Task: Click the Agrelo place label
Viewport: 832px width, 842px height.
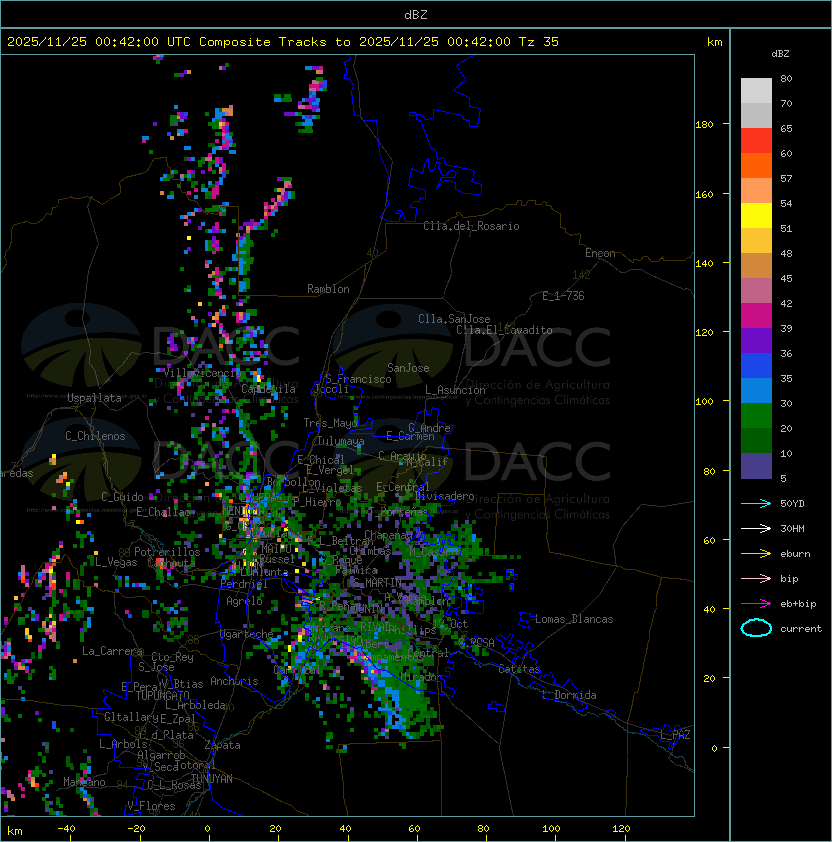Action: [244, 601]
